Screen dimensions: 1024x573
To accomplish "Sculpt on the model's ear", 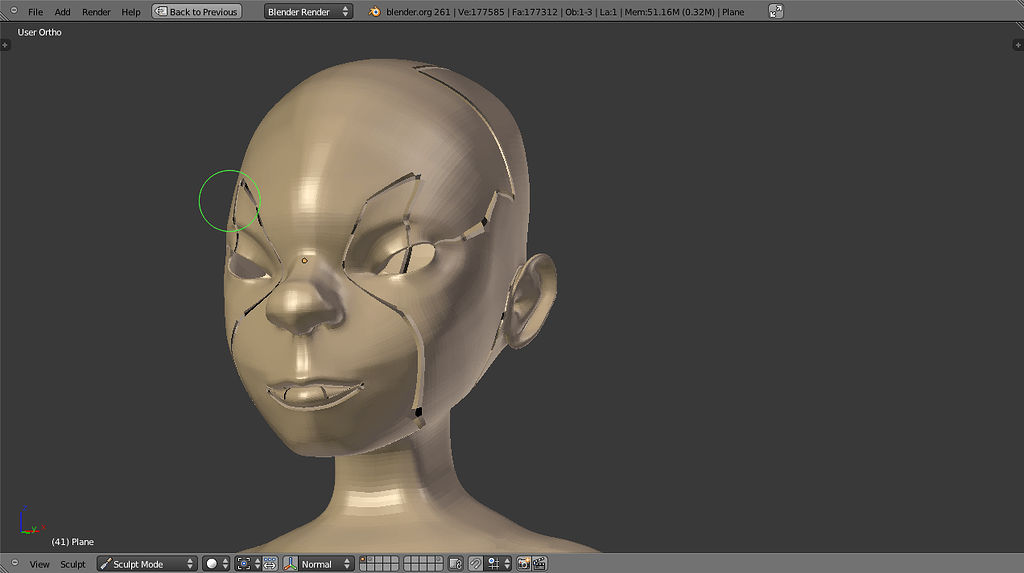I will point(532,299).
